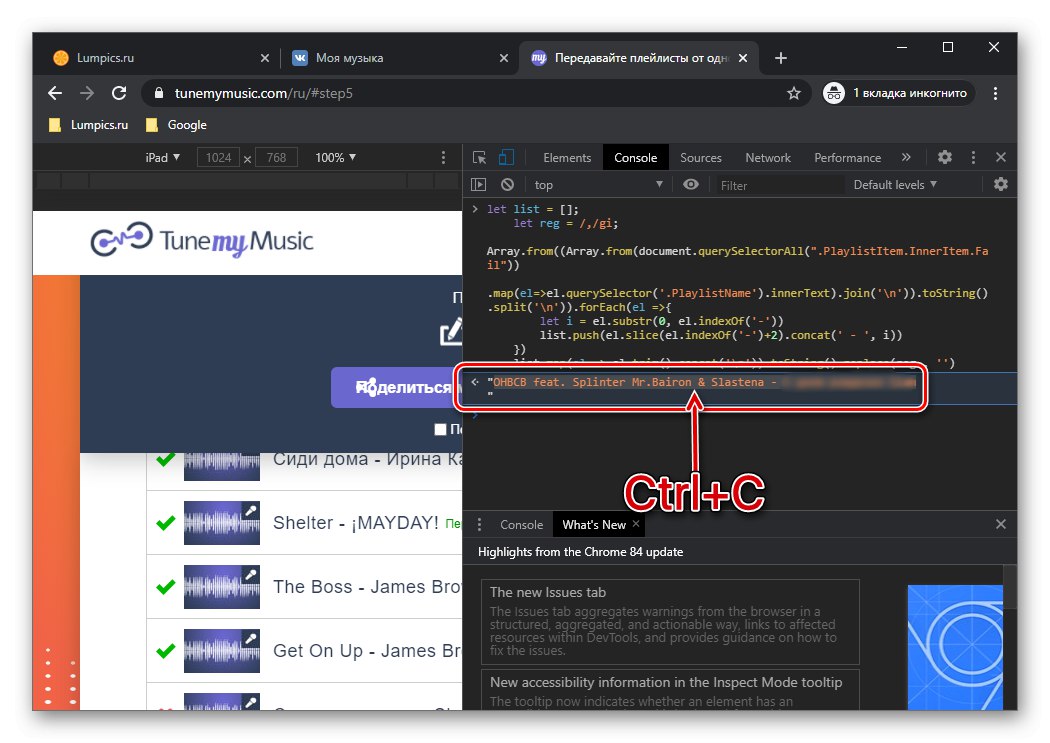Viewport: 1050px width, 743px height.
Task: Click the Поделиться button
Action: pyautogui.click(x=396, y=387)
